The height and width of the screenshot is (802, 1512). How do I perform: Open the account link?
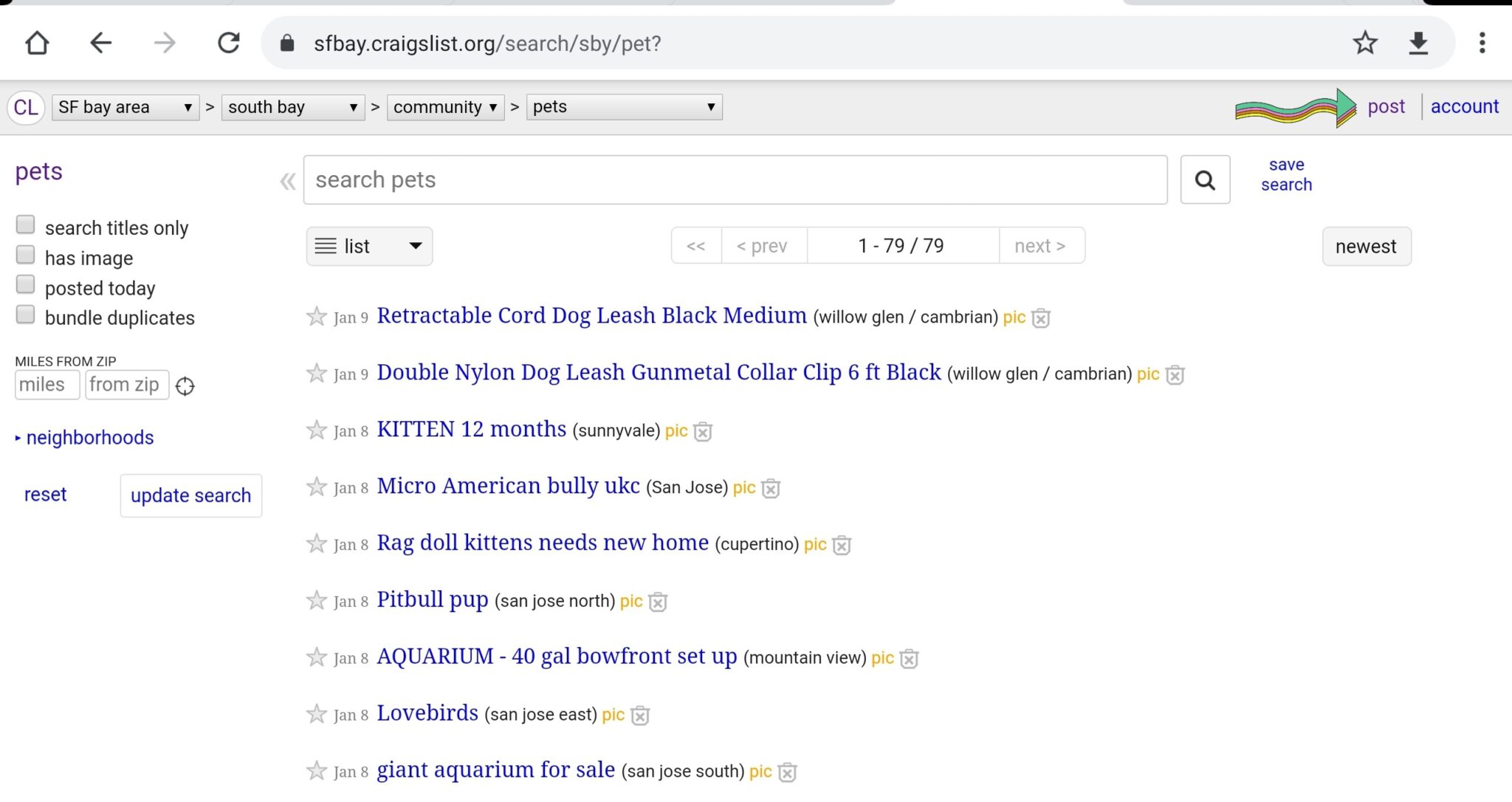[x=1465, y=106]
